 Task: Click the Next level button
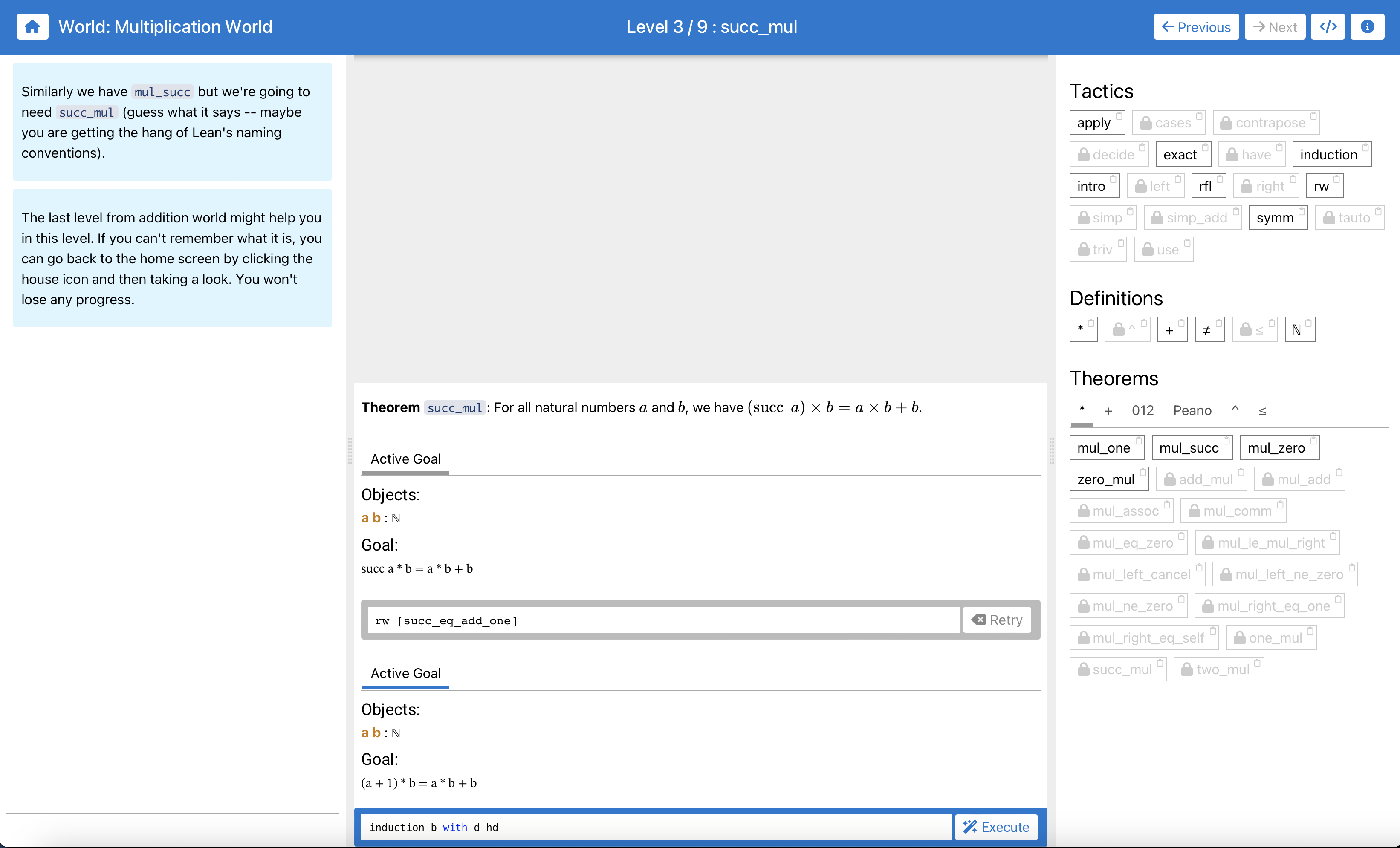pyautogui.click(x=1274, y=27)
